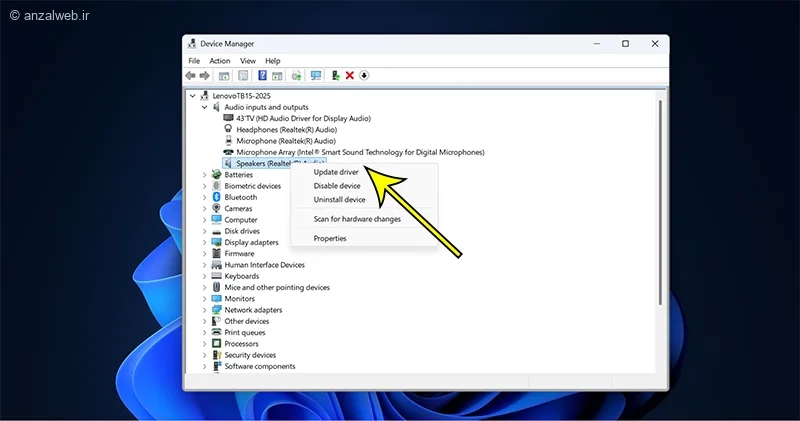Open Properties from the context menu
This screenshot has height=421, width=800.
330,238
